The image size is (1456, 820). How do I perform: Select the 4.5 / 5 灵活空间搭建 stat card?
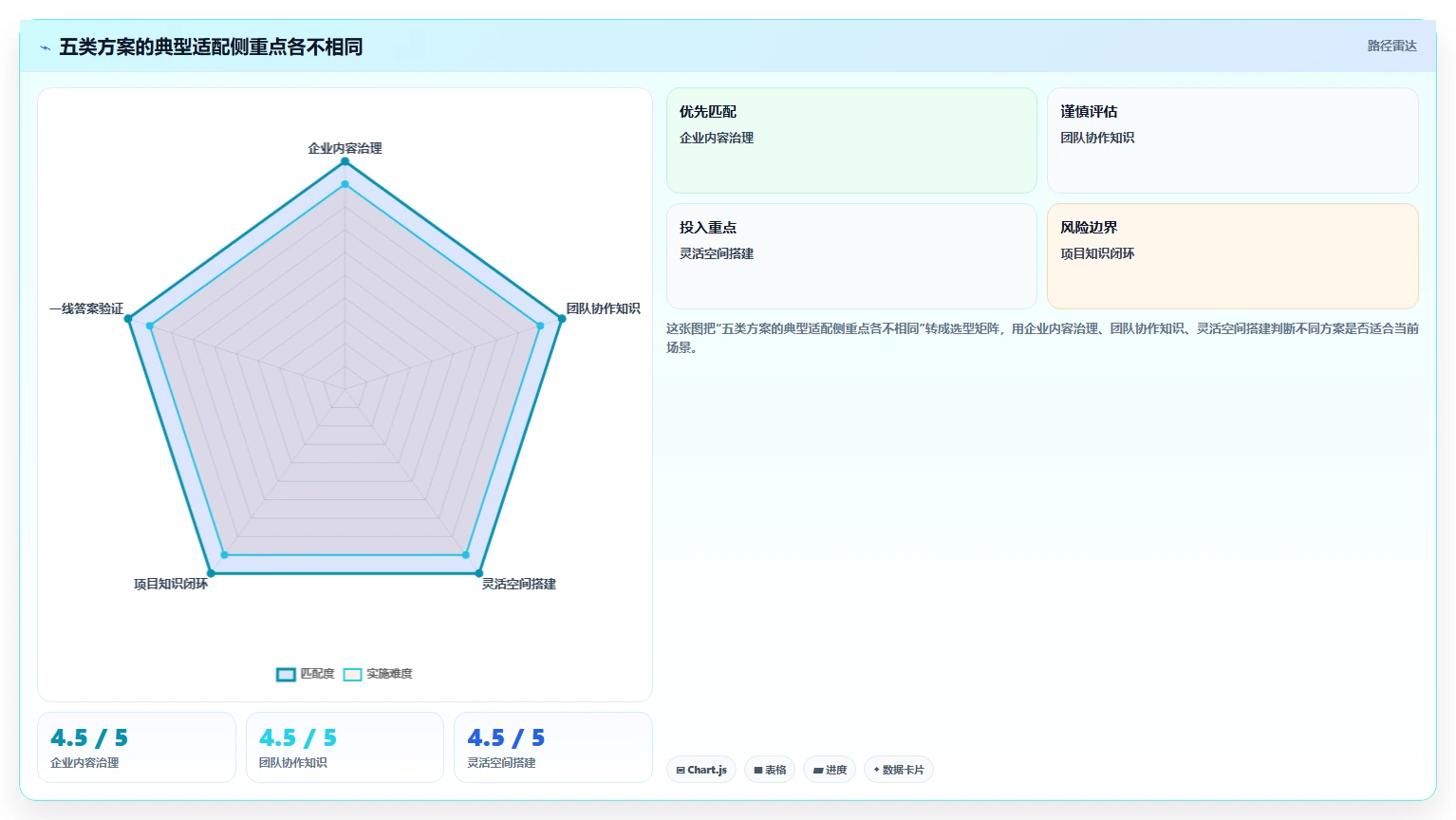553,748
